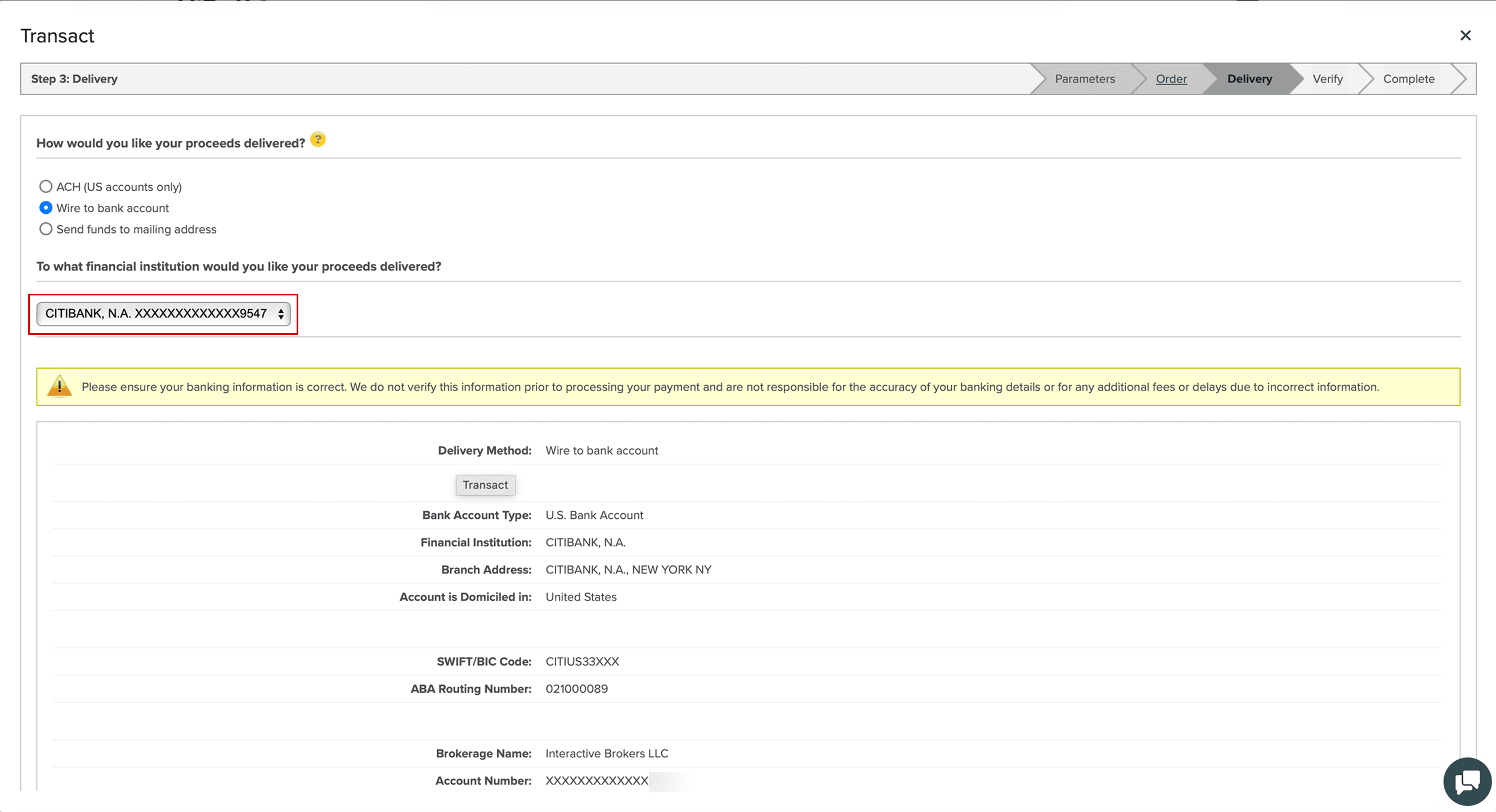Close the Transact dialog with X
The image size is (1496, 812).
tap(1465, 36)
